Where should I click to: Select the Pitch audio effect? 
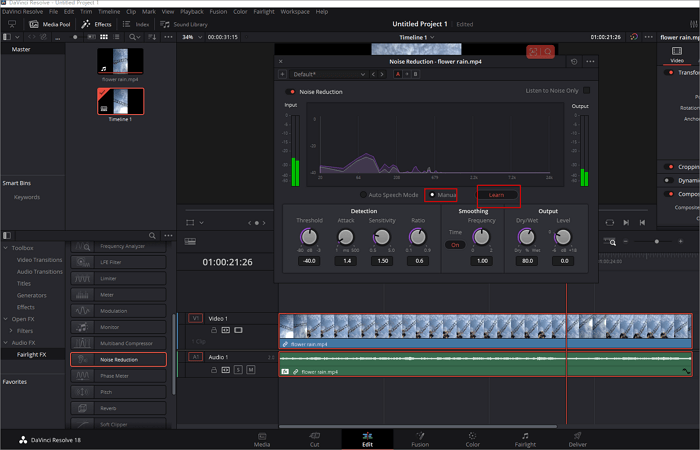tap(118, 392)
